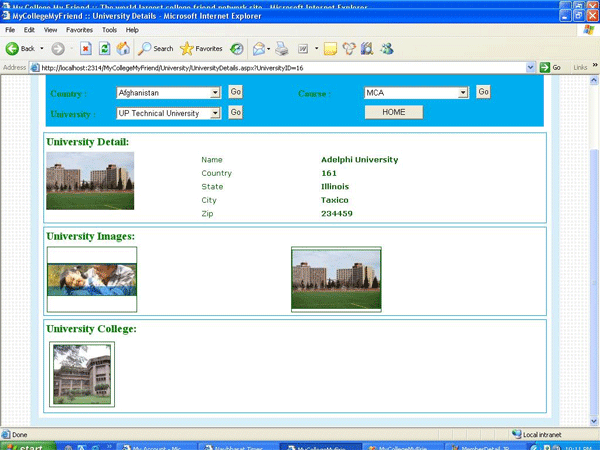The height and width of the screenshot is (450, 600).
Task: Click the History icon in toolbar
Action: [x=236, y=49]
